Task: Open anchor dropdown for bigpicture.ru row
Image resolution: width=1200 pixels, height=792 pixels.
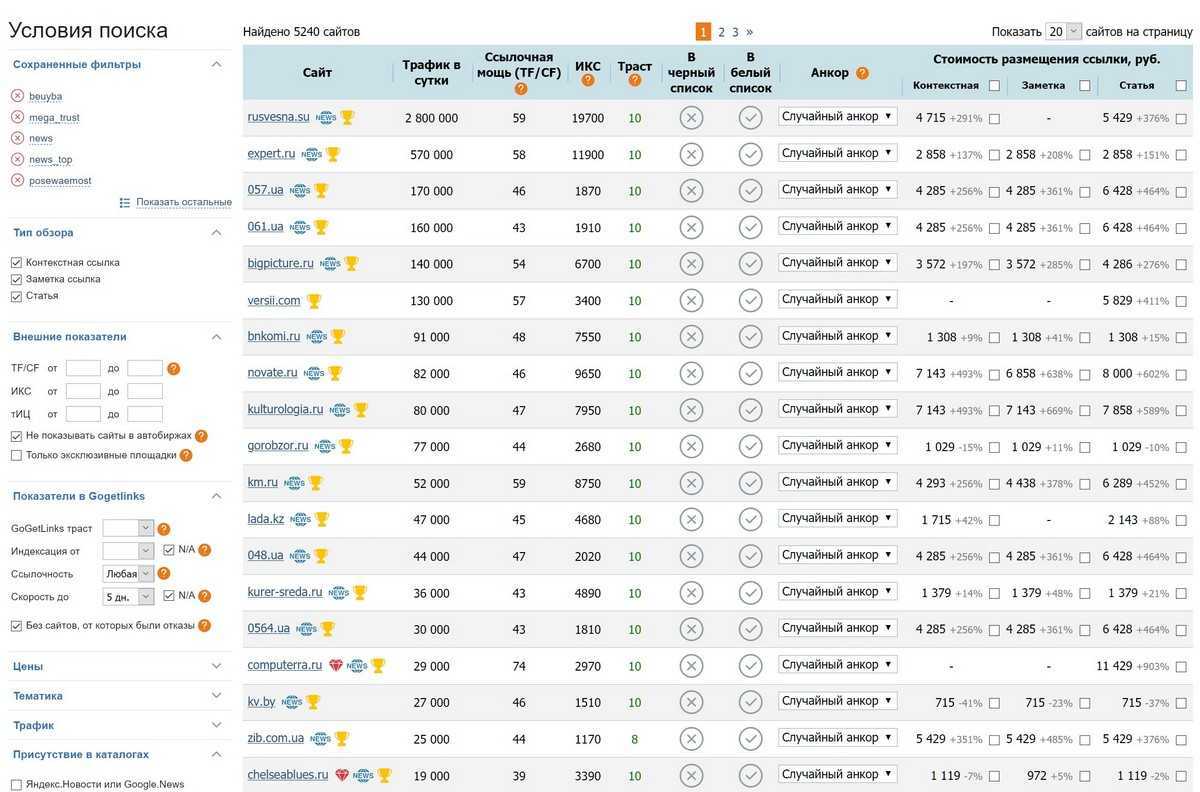Action: (837, 262)
